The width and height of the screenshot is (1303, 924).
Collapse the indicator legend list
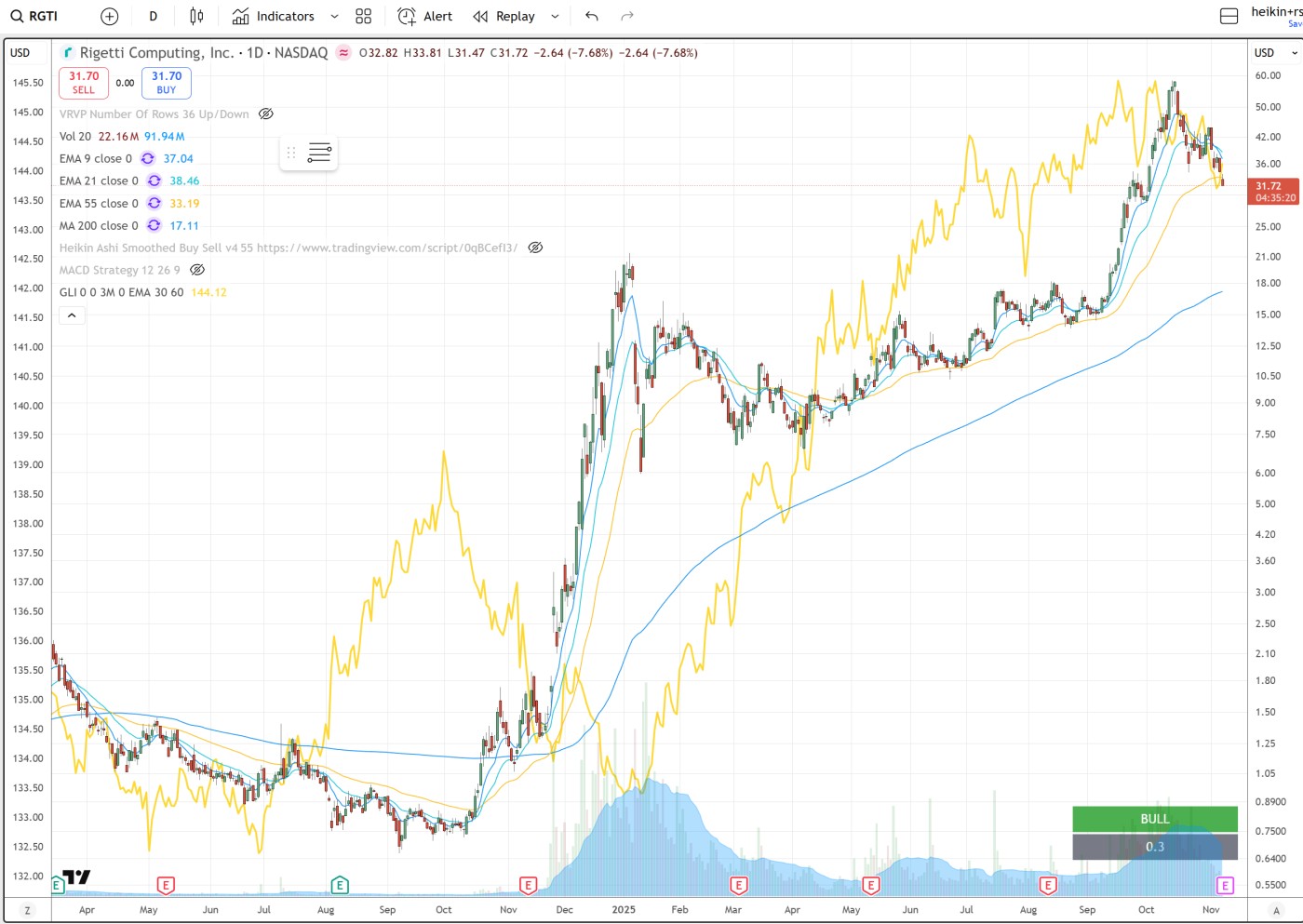click(x=72, y=315)
